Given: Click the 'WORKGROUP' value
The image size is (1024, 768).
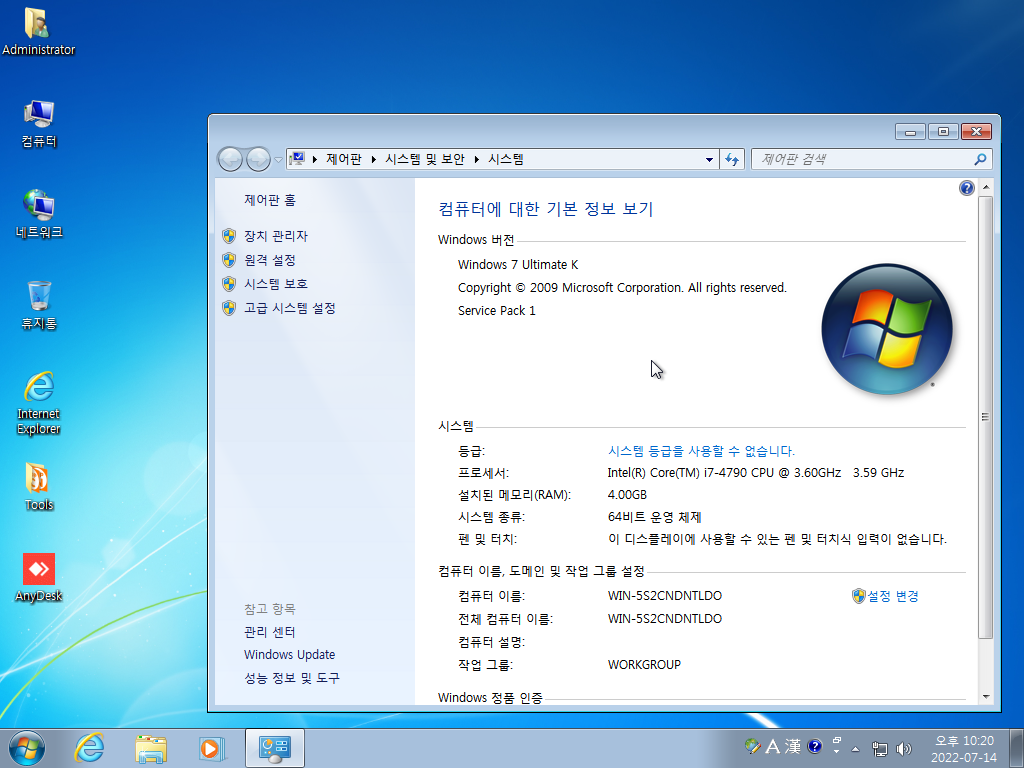Looking at the screenshot, I should 644,664.
